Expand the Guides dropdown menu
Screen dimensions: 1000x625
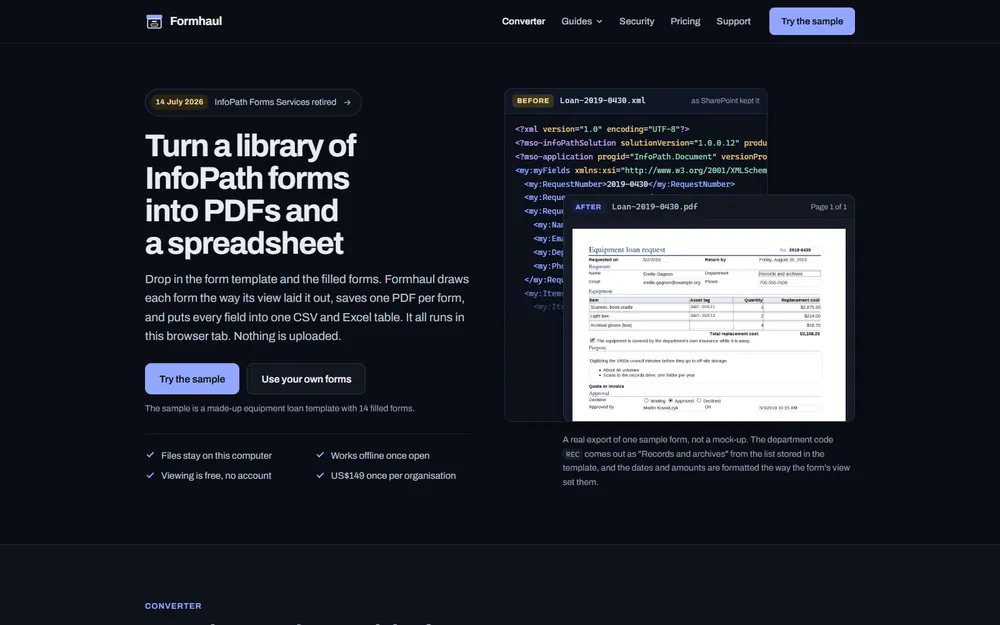tap(582, 21)
